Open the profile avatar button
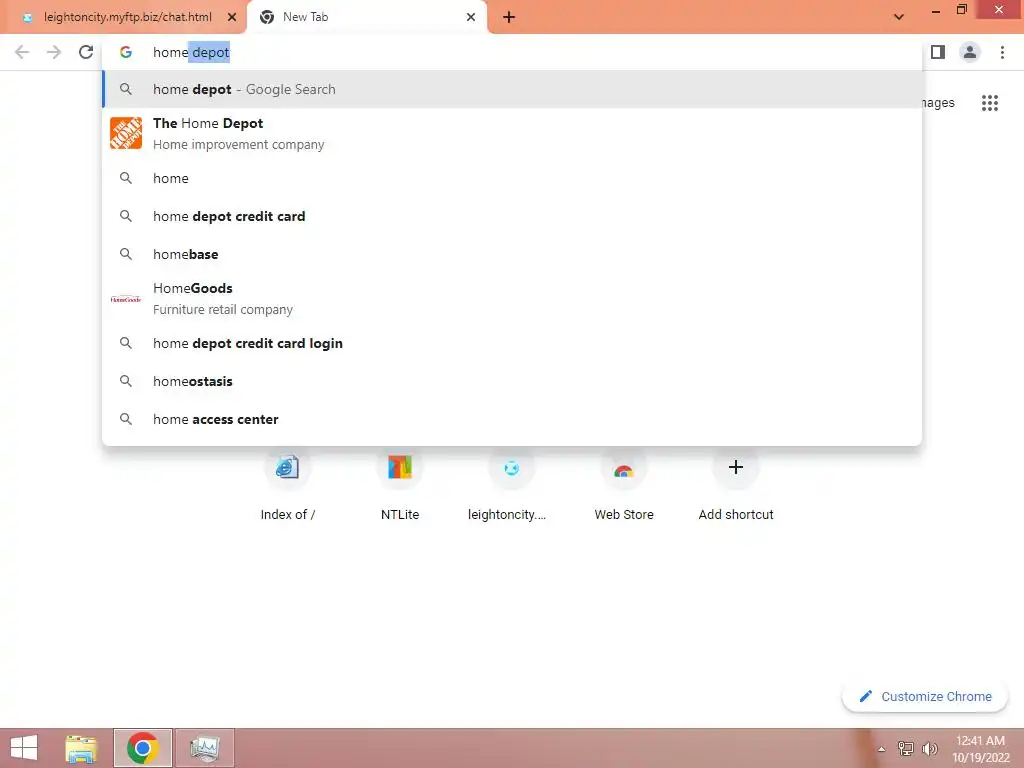This screenshot has width=1024, height=768. pyautogui.click(x=970, y=52)
